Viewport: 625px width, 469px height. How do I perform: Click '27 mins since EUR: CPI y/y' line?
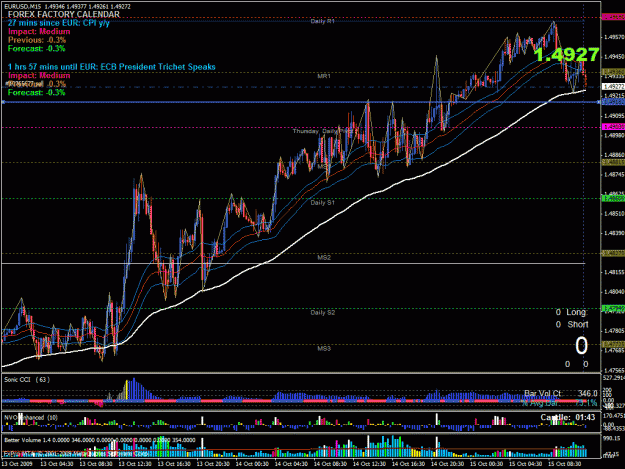(59, 23)
